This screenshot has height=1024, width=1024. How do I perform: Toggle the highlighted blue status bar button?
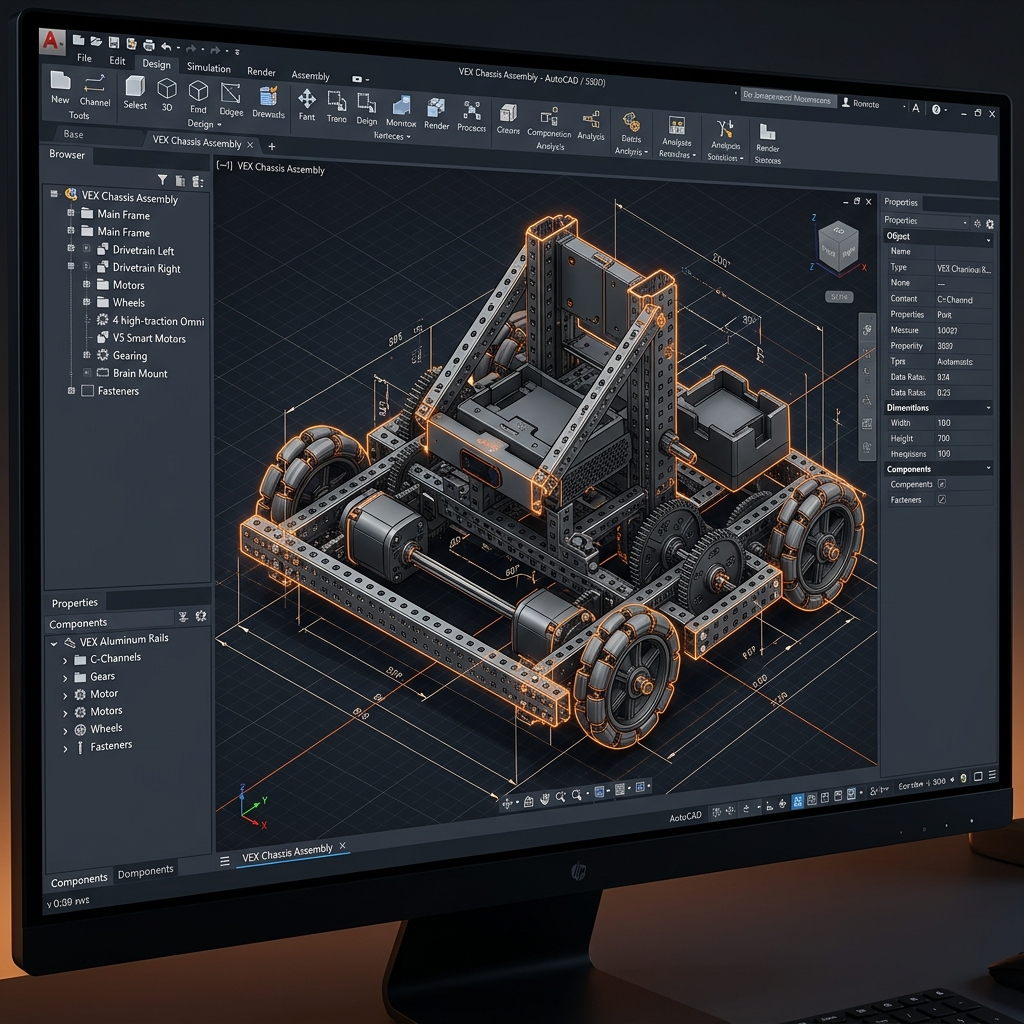[797, 801]
